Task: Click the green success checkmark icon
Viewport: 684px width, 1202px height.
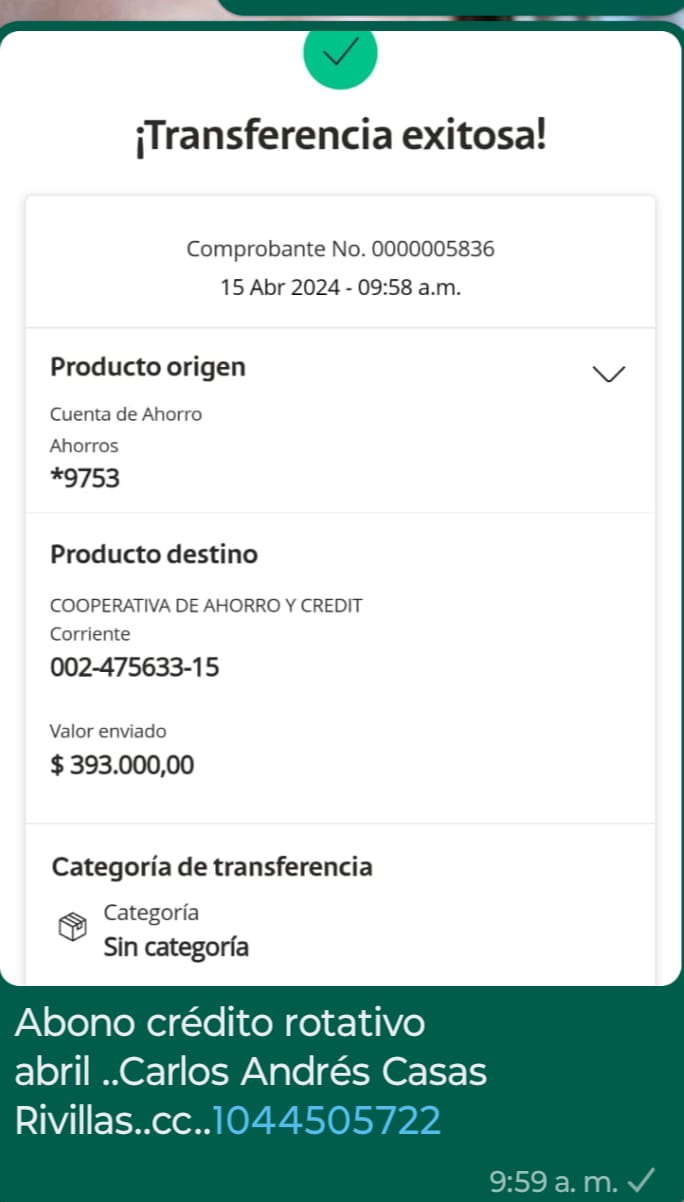Action: click(340, 57)
